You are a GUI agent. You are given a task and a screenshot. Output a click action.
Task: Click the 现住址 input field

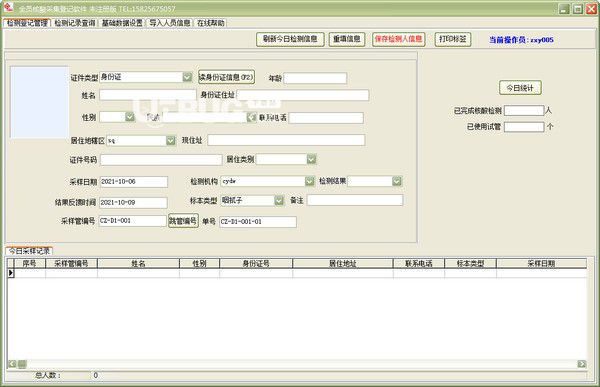click(x=286, y=140)
